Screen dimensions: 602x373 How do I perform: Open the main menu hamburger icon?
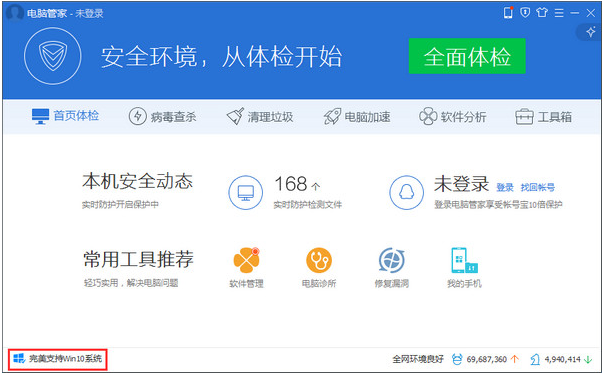tap(559, 13)
